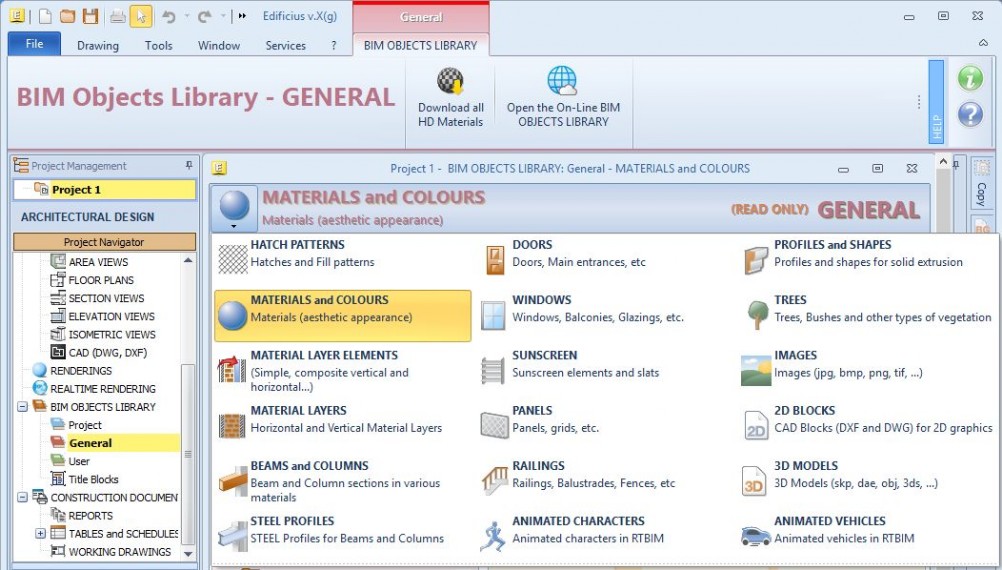Viewport: 1002px width, 570px height.
Task: Open the Window menu
Action: [219, 45]
